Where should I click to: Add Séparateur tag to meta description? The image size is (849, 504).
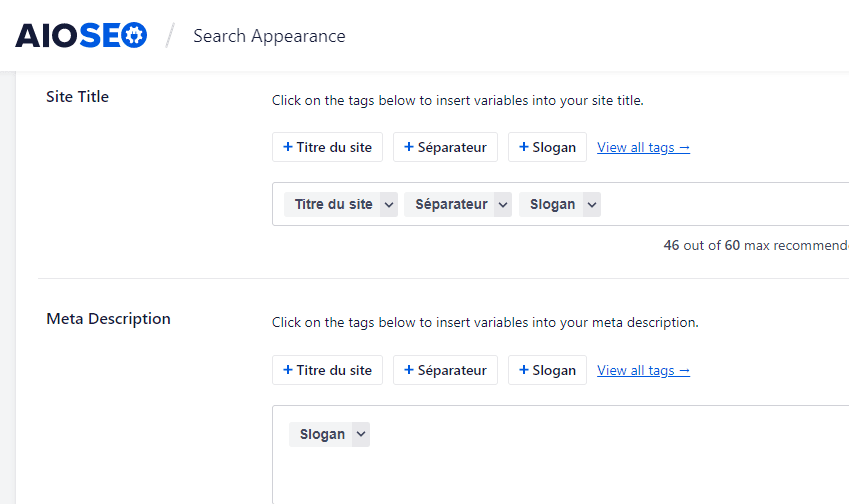coord(445,370)
